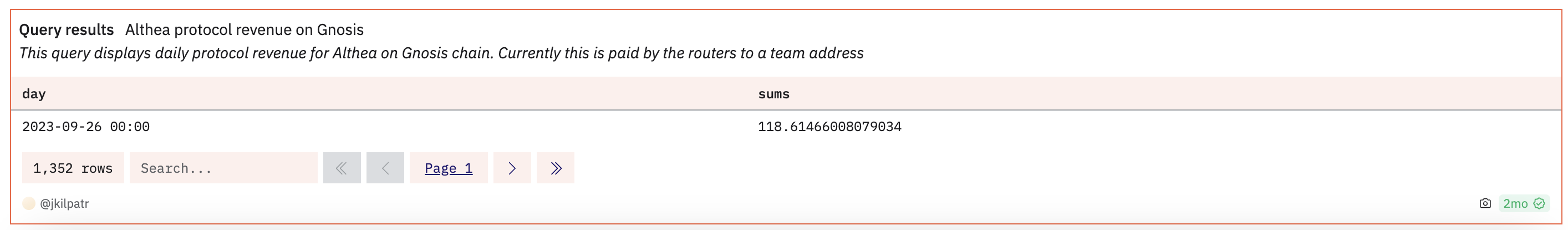Open the @jkilpatr profile link
Screen dimensions: 1568x230
[64, 204]
